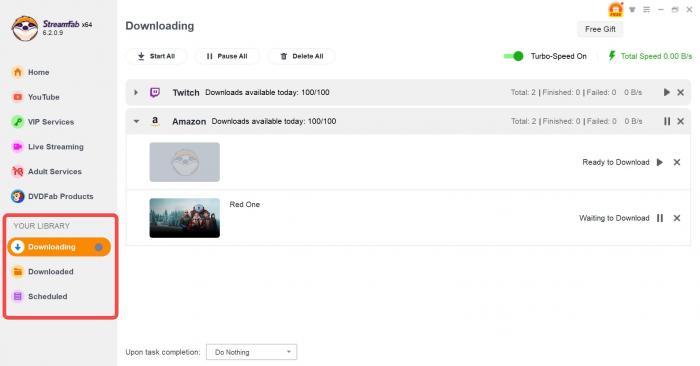Viewport: 700px width, 366px height.
Task: Start the Ready to Download item
Action: [x=660, y=162]
